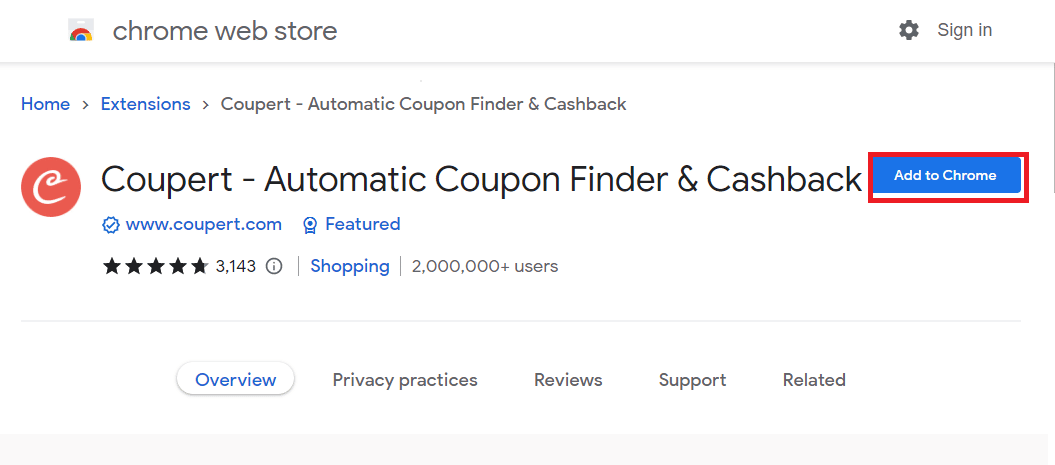This screenshot has height=465, width=1055.
Task: Open the Shopping category link
Action: 350,266
